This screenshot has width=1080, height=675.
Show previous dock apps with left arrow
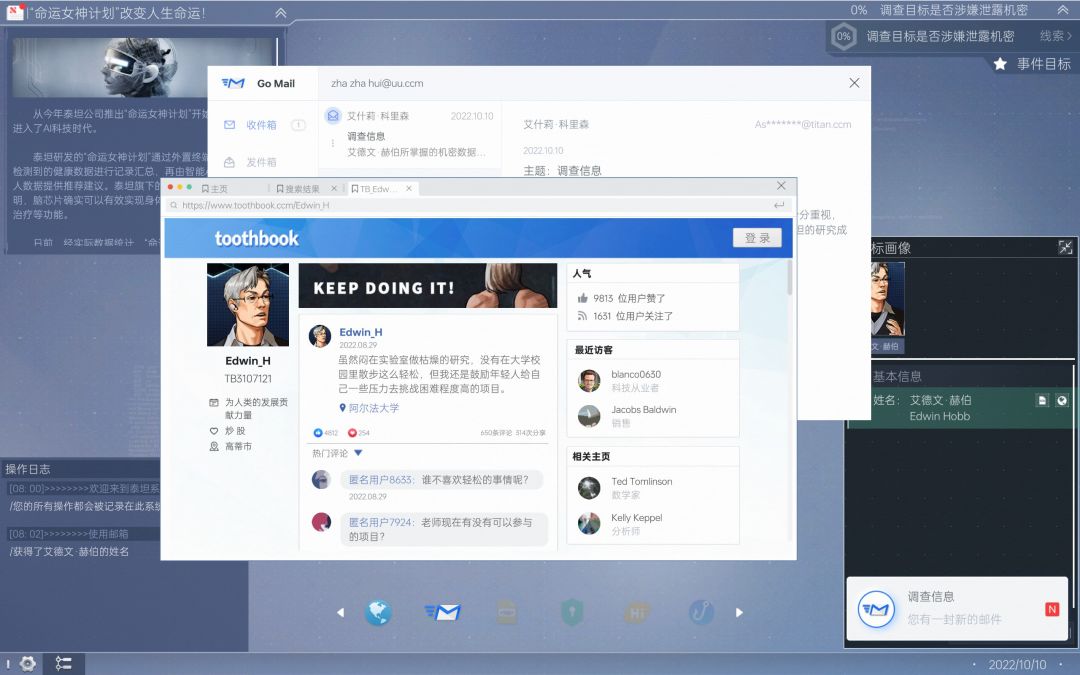click(x=340, y=612)
